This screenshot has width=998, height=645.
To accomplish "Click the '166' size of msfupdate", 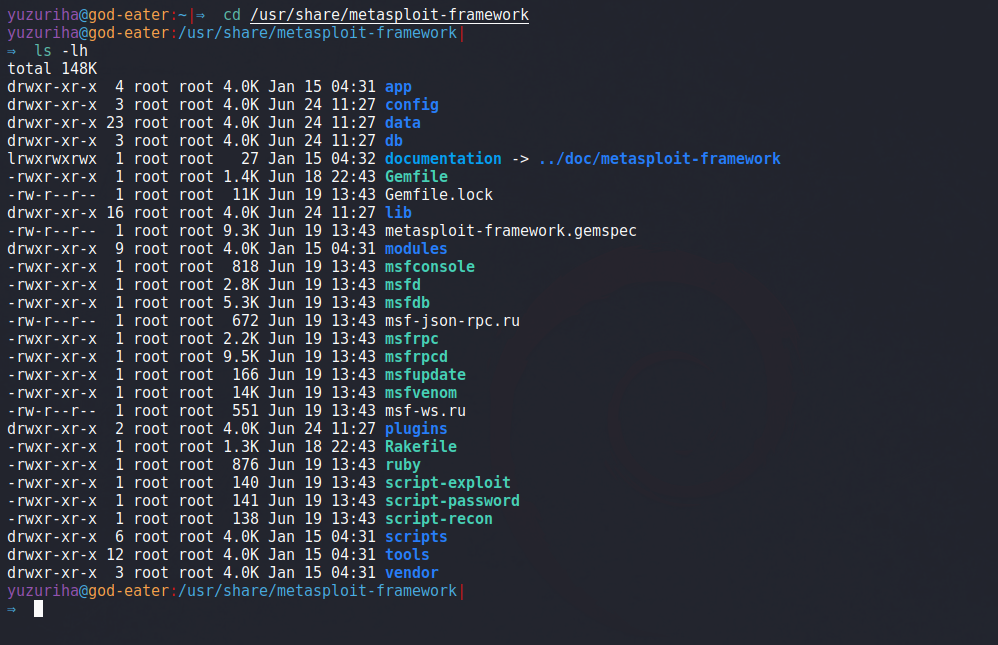I will [245, 374].
